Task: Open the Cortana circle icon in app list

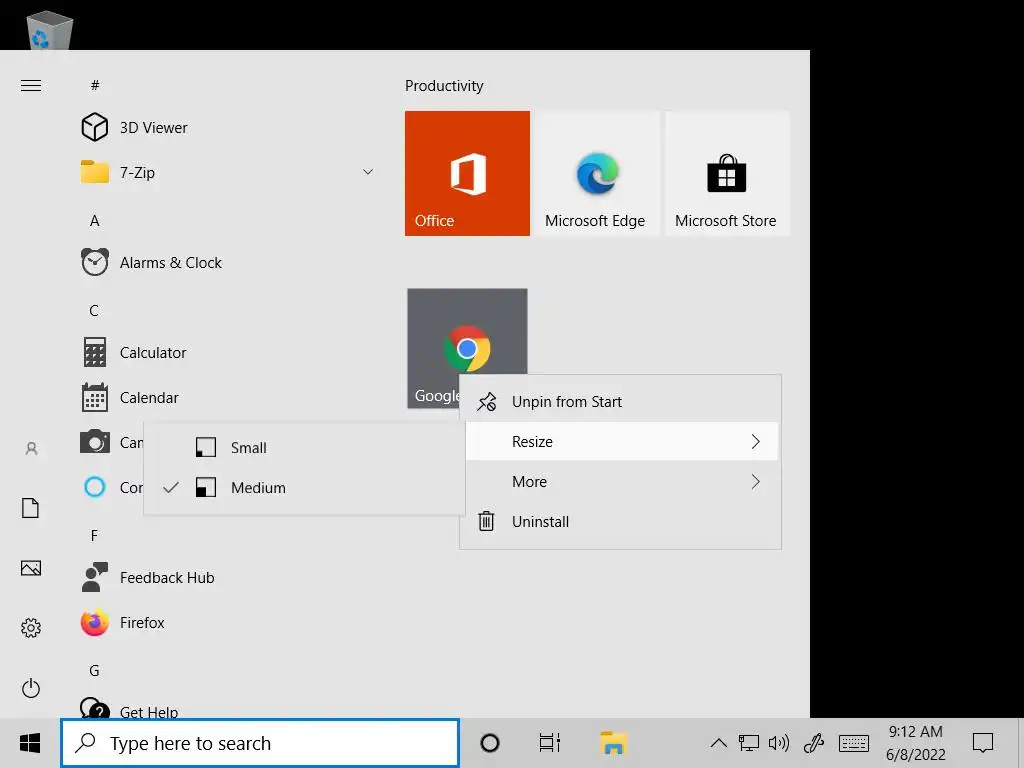Action: [95, 487]
